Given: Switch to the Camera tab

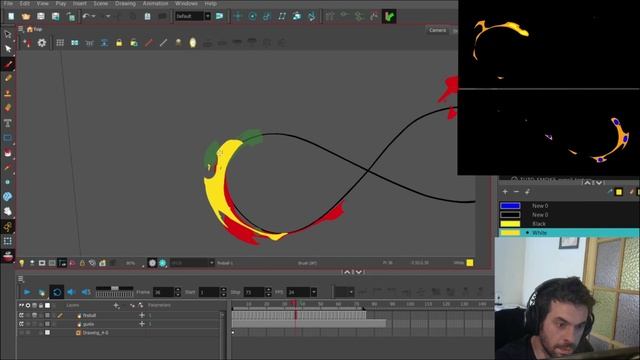Looking at the screenshot, I should (437, 30).
